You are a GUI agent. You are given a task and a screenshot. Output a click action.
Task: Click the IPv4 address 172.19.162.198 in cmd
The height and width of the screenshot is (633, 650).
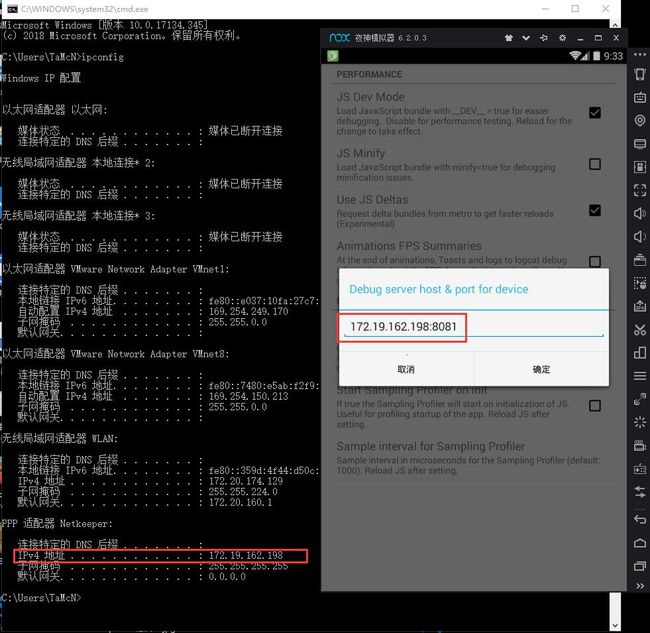(246, 555)
